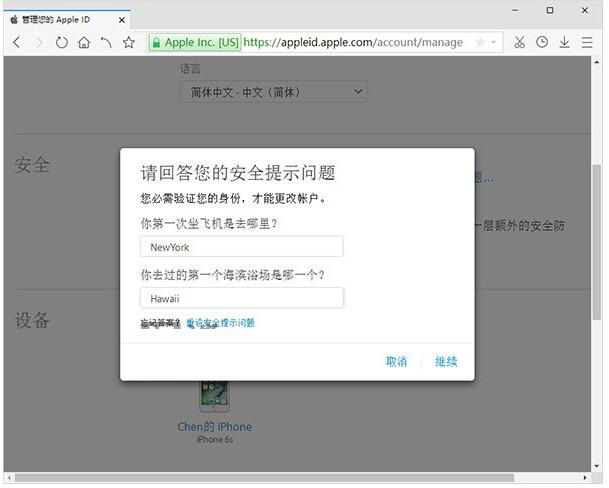Click the browser back arrow

point(17,42)
